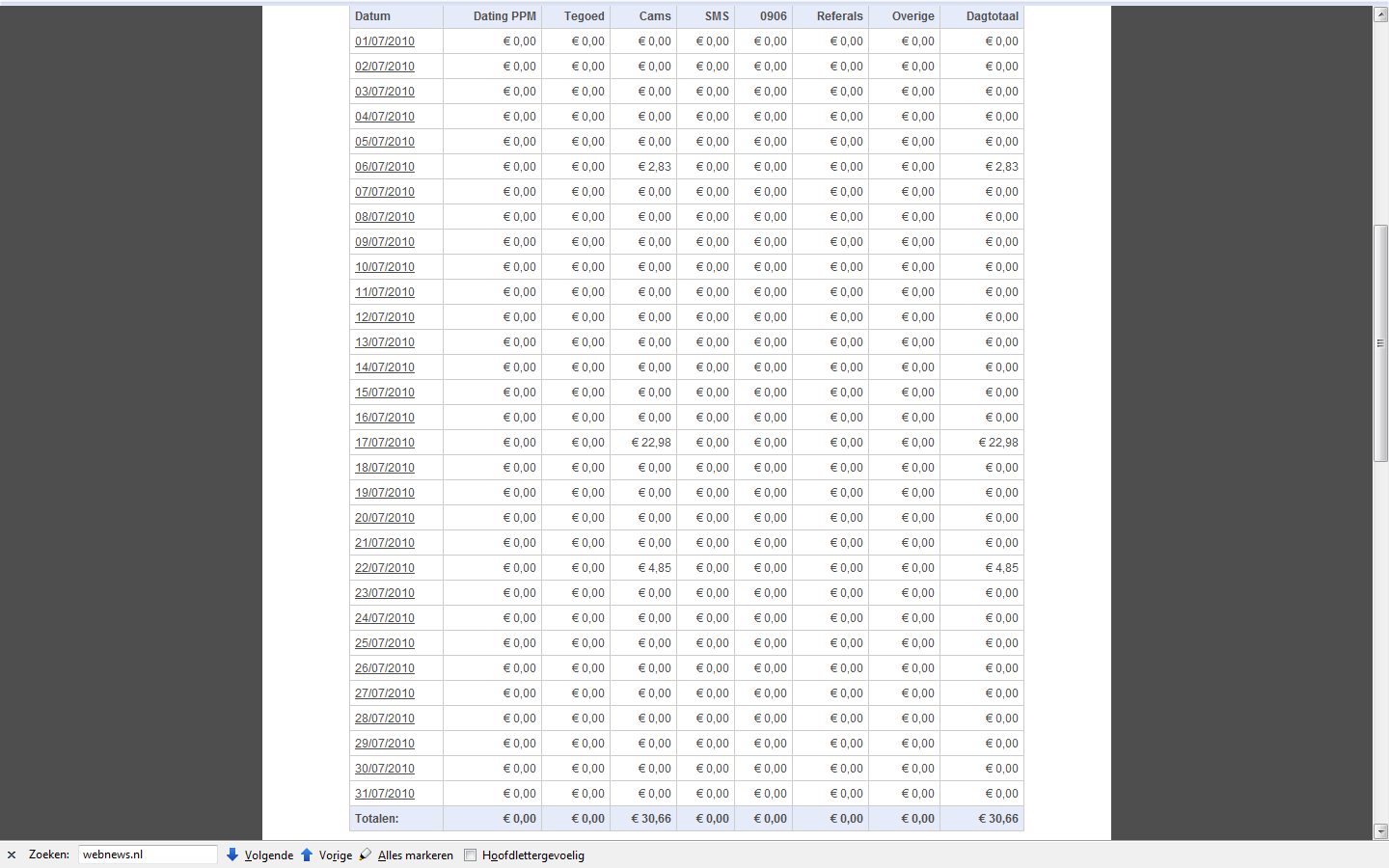Click the scrollbar down arrow
This screenshot has height=868, width=1389.
[x=1380, y=831]
